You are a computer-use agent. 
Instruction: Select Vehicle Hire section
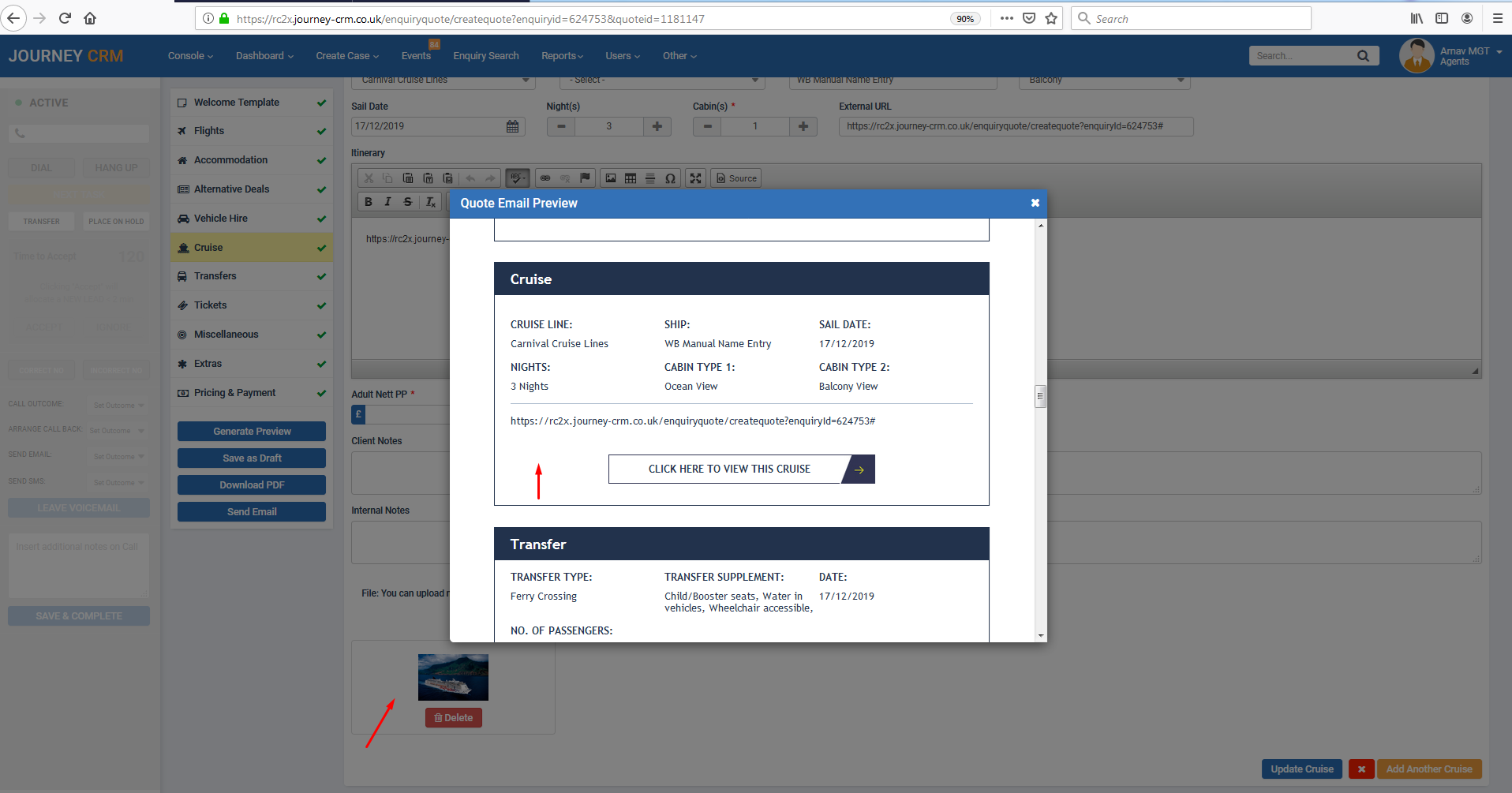coord(252,219)
